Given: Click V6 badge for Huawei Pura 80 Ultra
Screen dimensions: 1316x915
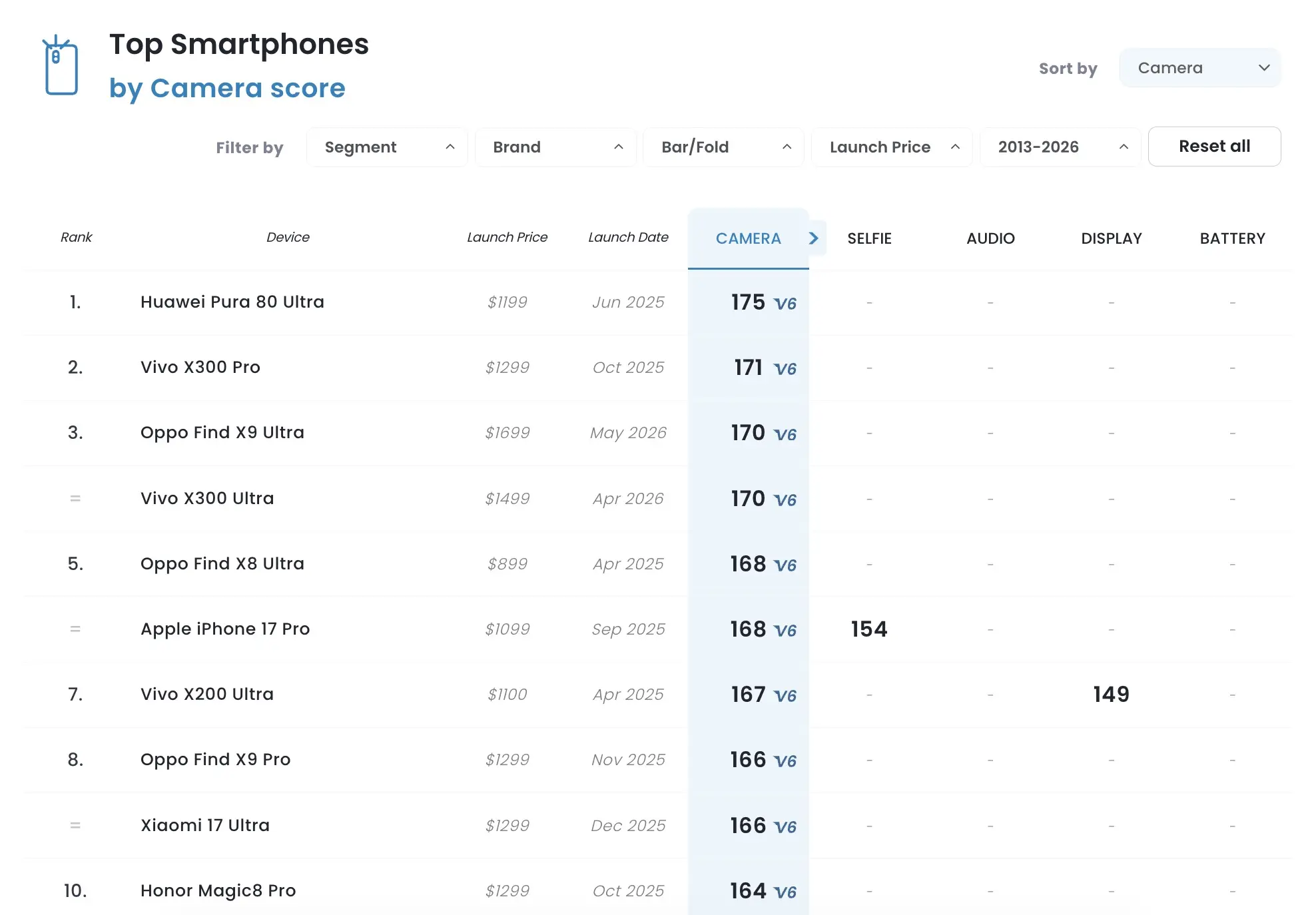Looking at the screenshot, I should tap(785, 304).
